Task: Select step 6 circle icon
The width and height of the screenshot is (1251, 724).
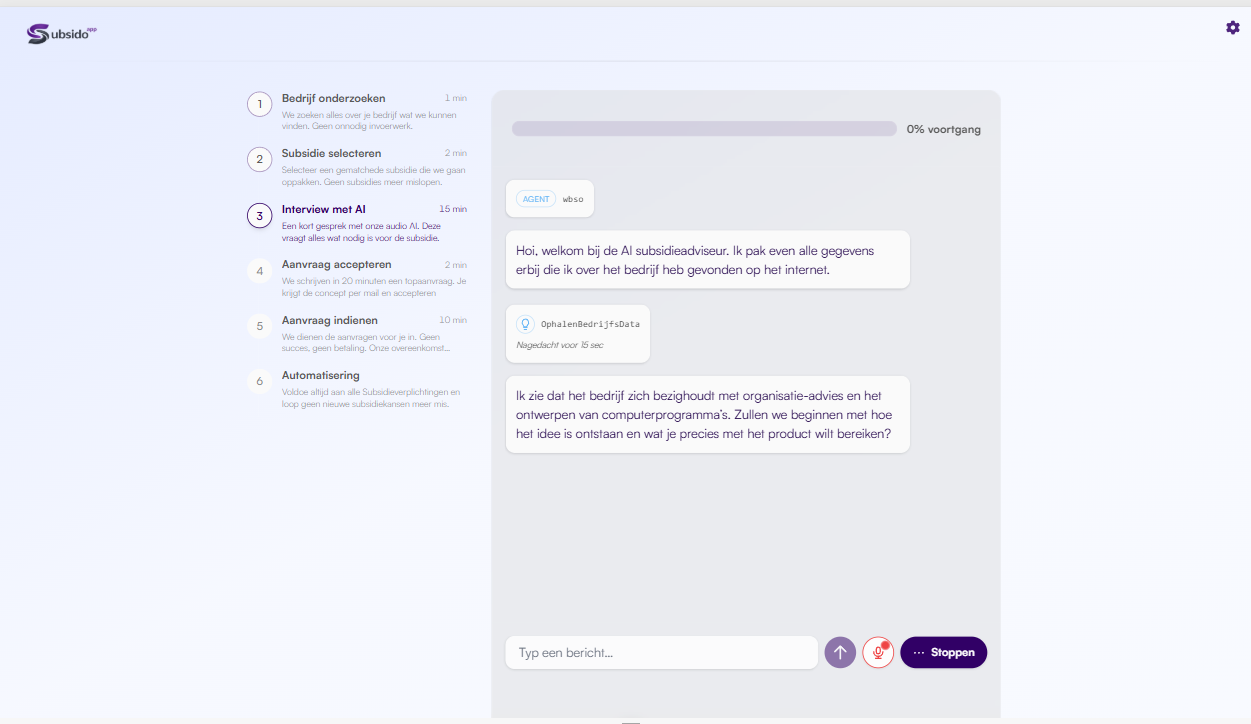Action: (260, 381)
